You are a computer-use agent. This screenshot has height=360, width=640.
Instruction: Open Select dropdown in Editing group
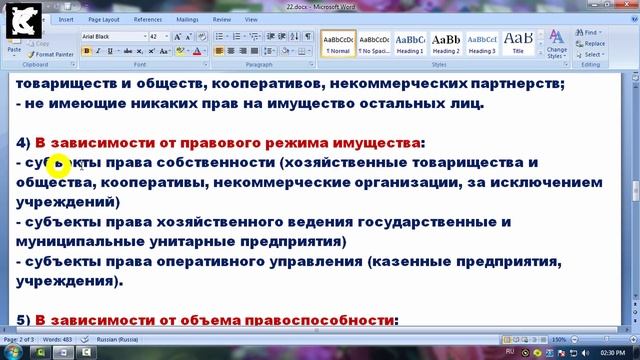591,55
